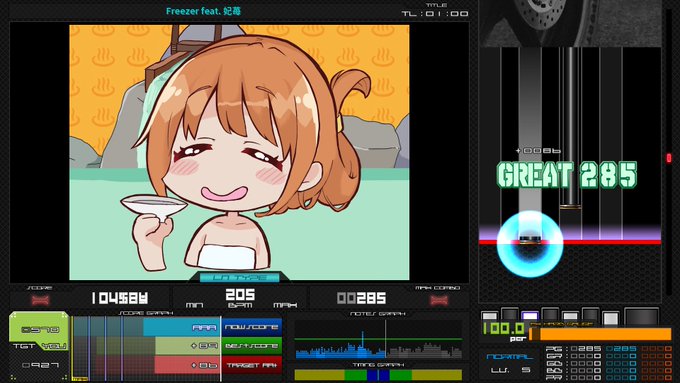Select the red TARGET AAA label

(x=252, y=365)
